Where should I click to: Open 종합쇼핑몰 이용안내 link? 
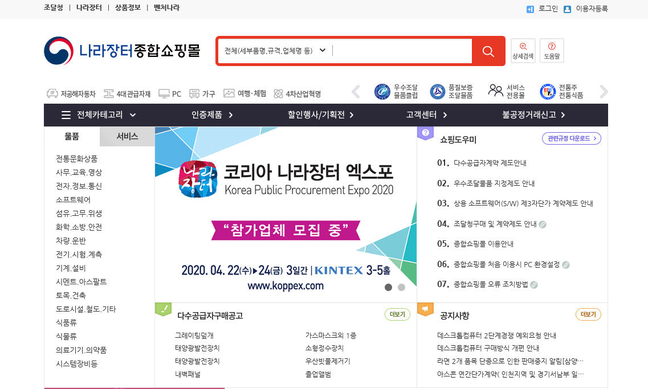[484, 244]
